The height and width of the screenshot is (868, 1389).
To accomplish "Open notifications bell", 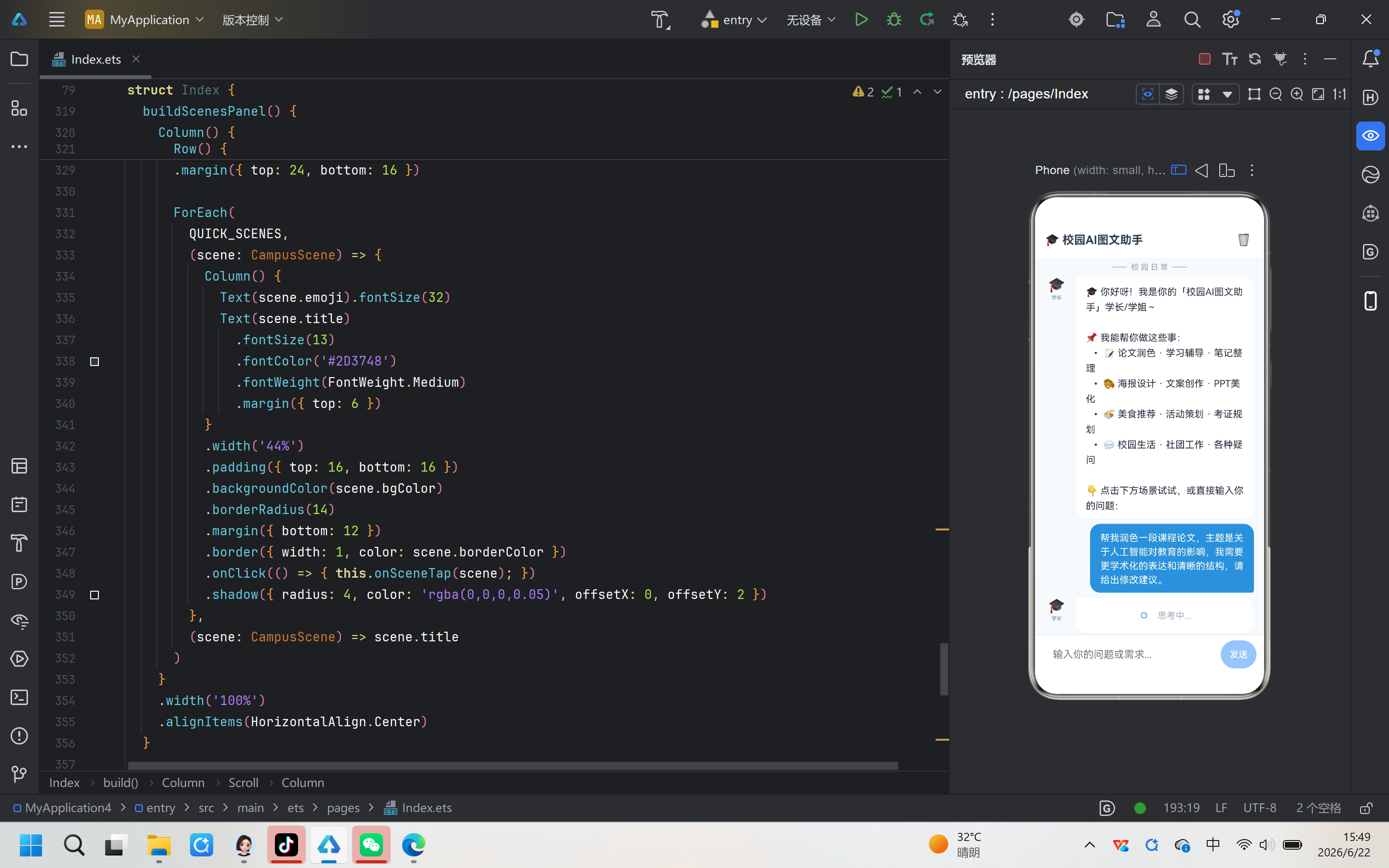I will point(1371,58).
